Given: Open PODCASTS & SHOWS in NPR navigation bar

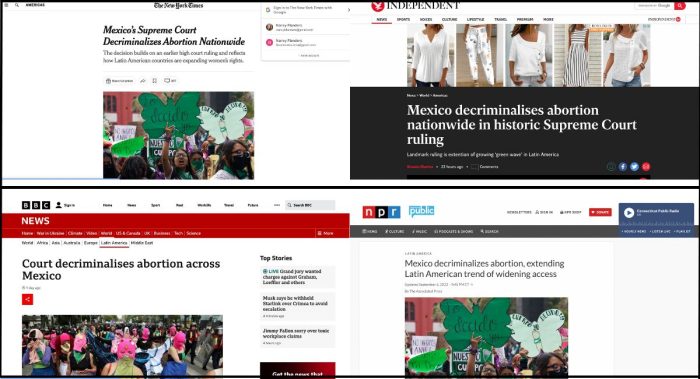Looking at the screenshot, I should 454,232.
